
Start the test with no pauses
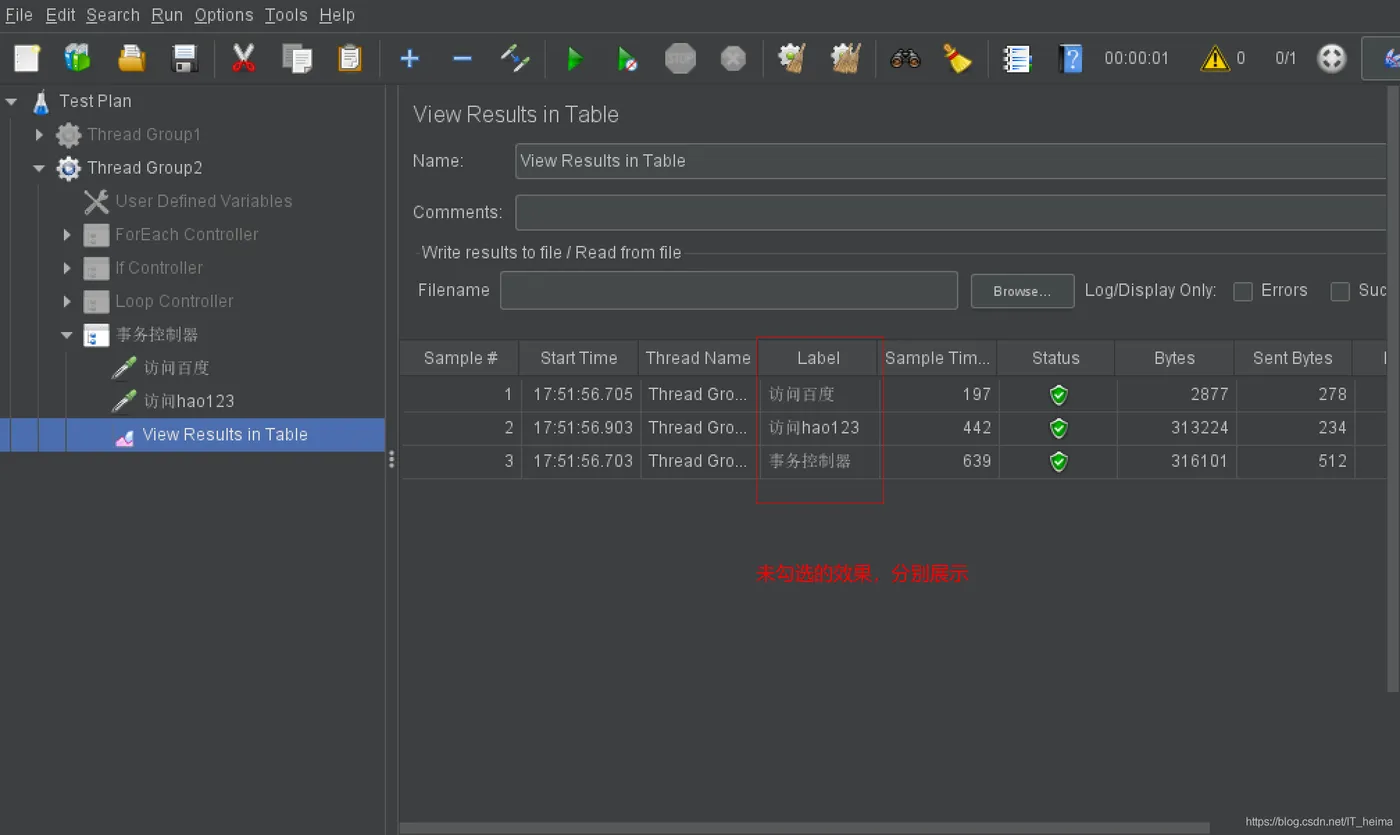tap(627, 59)
